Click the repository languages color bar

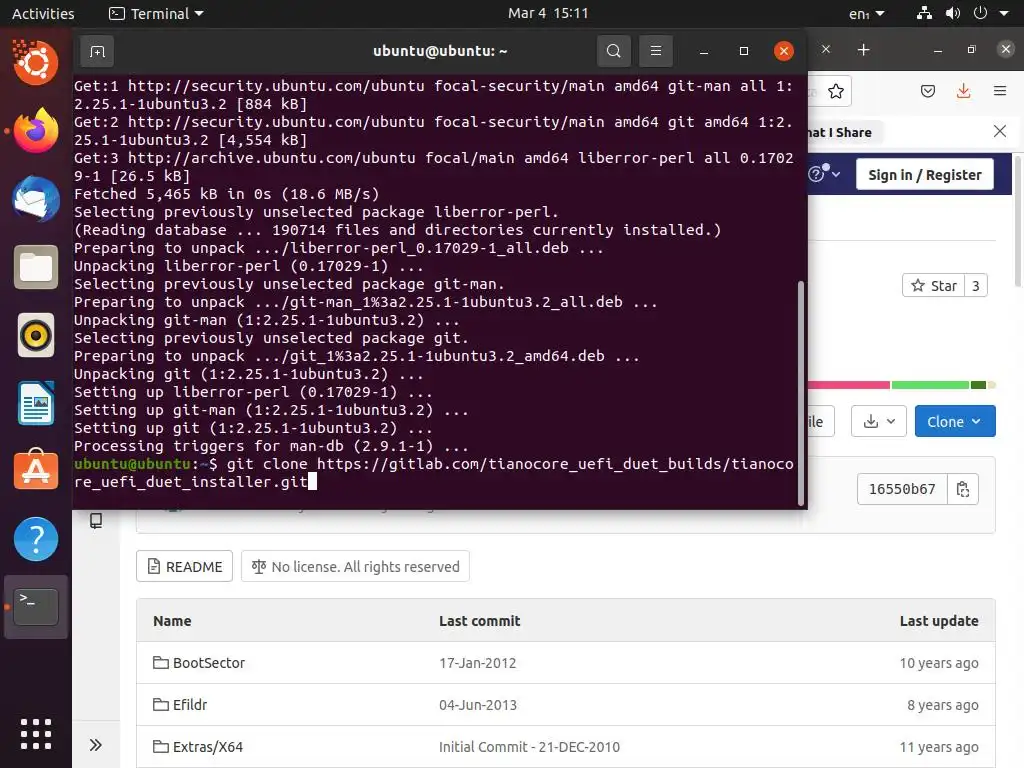tap(901, 385)
